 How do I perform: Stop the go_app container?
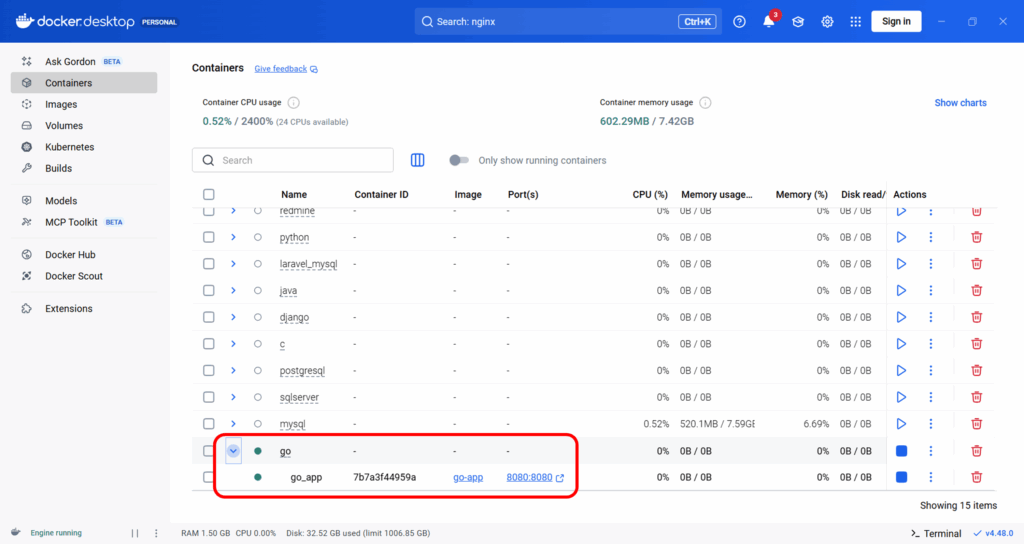(901, 478)
